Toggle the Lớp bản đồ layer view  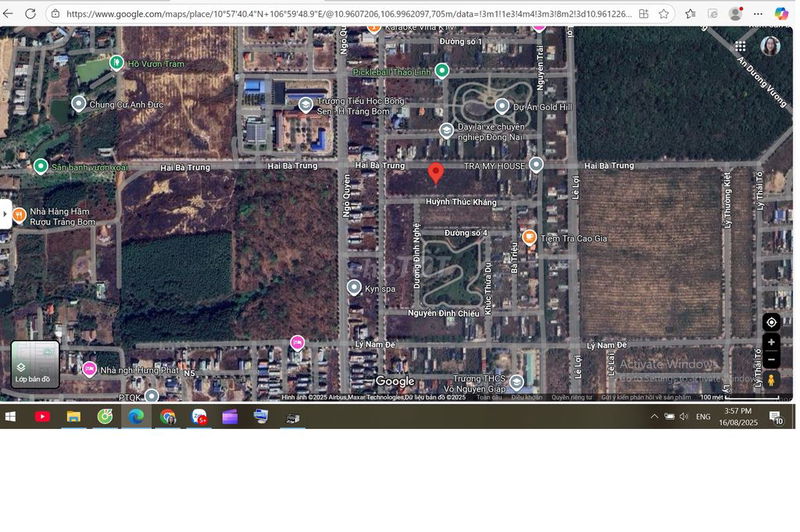pos(35,364)
